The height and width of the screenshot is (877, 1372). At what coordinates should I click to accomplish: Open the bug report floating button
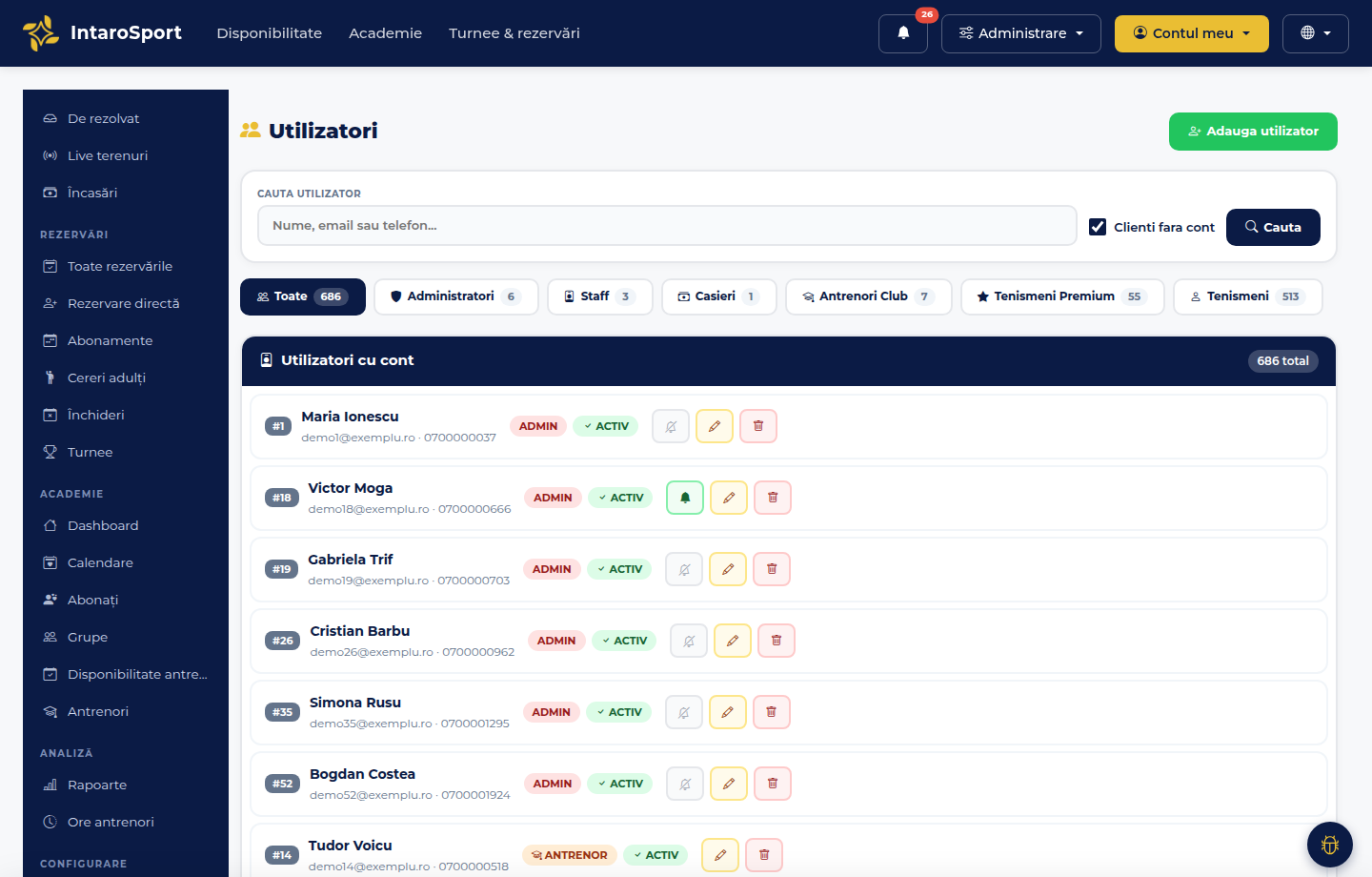[x=1330, y=845]
